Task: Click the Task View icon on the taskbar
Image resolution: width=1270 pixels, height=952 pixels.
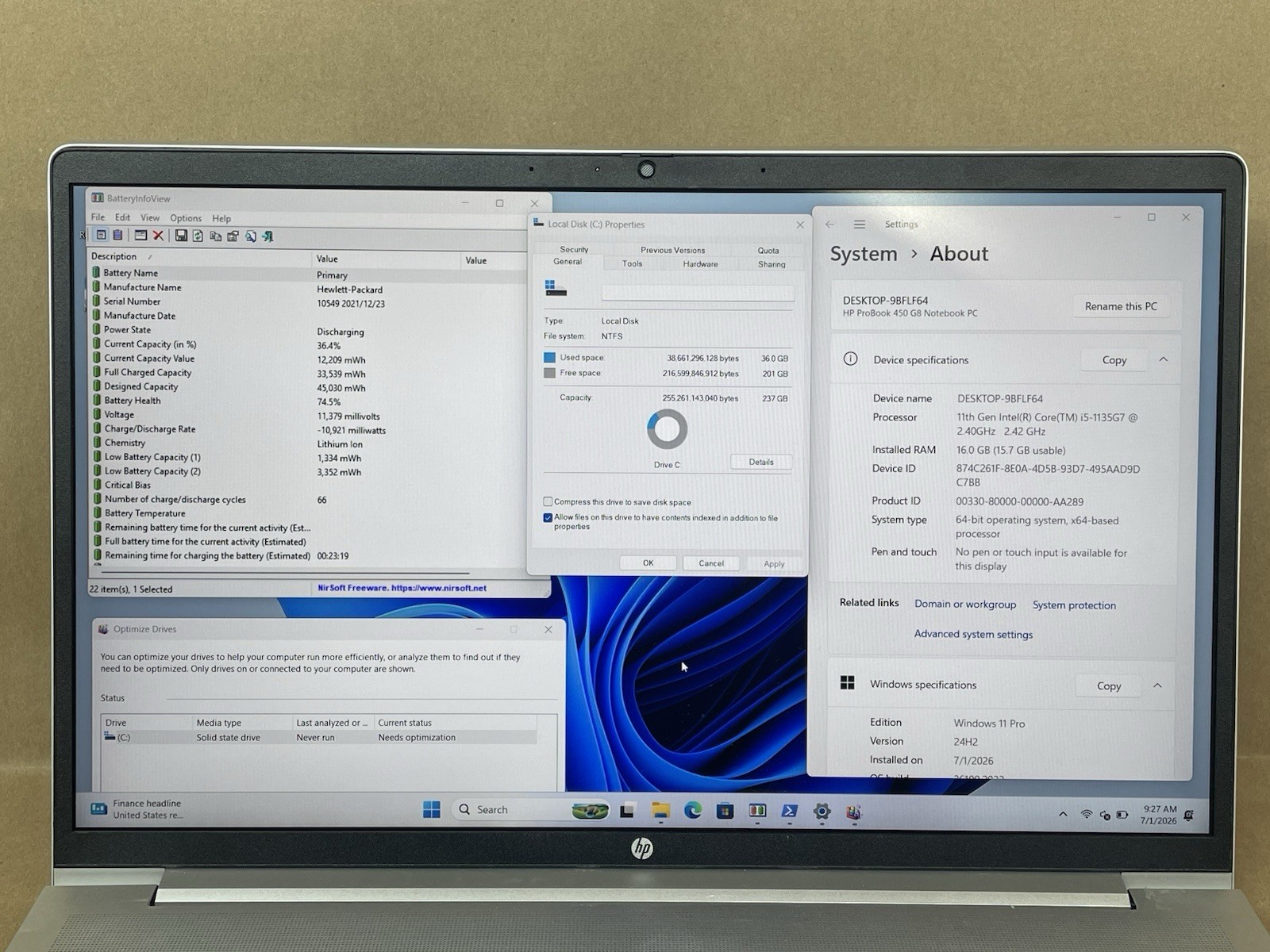Action: coord(627,810)
